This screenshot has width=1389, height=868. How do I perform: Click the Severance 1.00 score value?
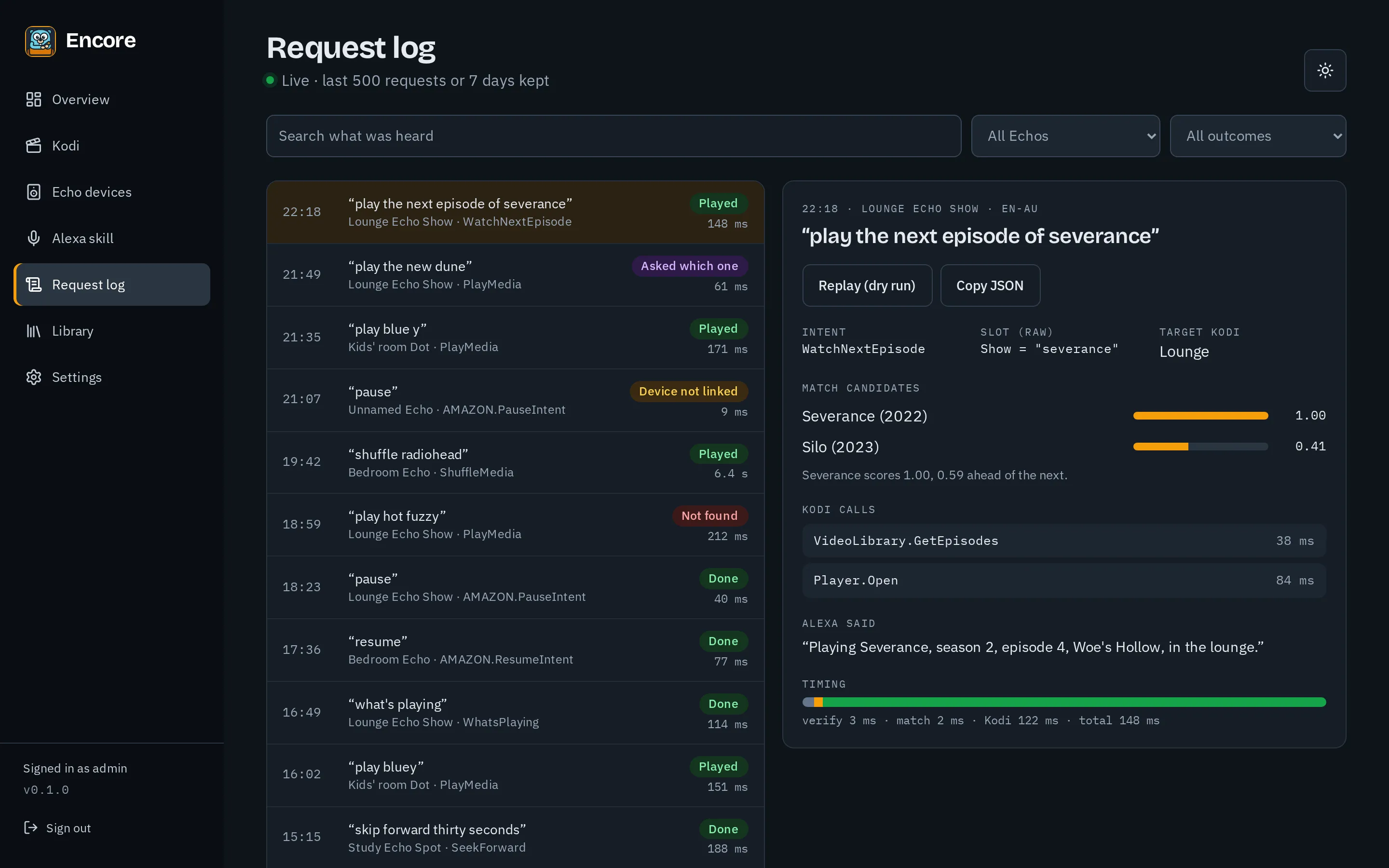(1310, 416)
